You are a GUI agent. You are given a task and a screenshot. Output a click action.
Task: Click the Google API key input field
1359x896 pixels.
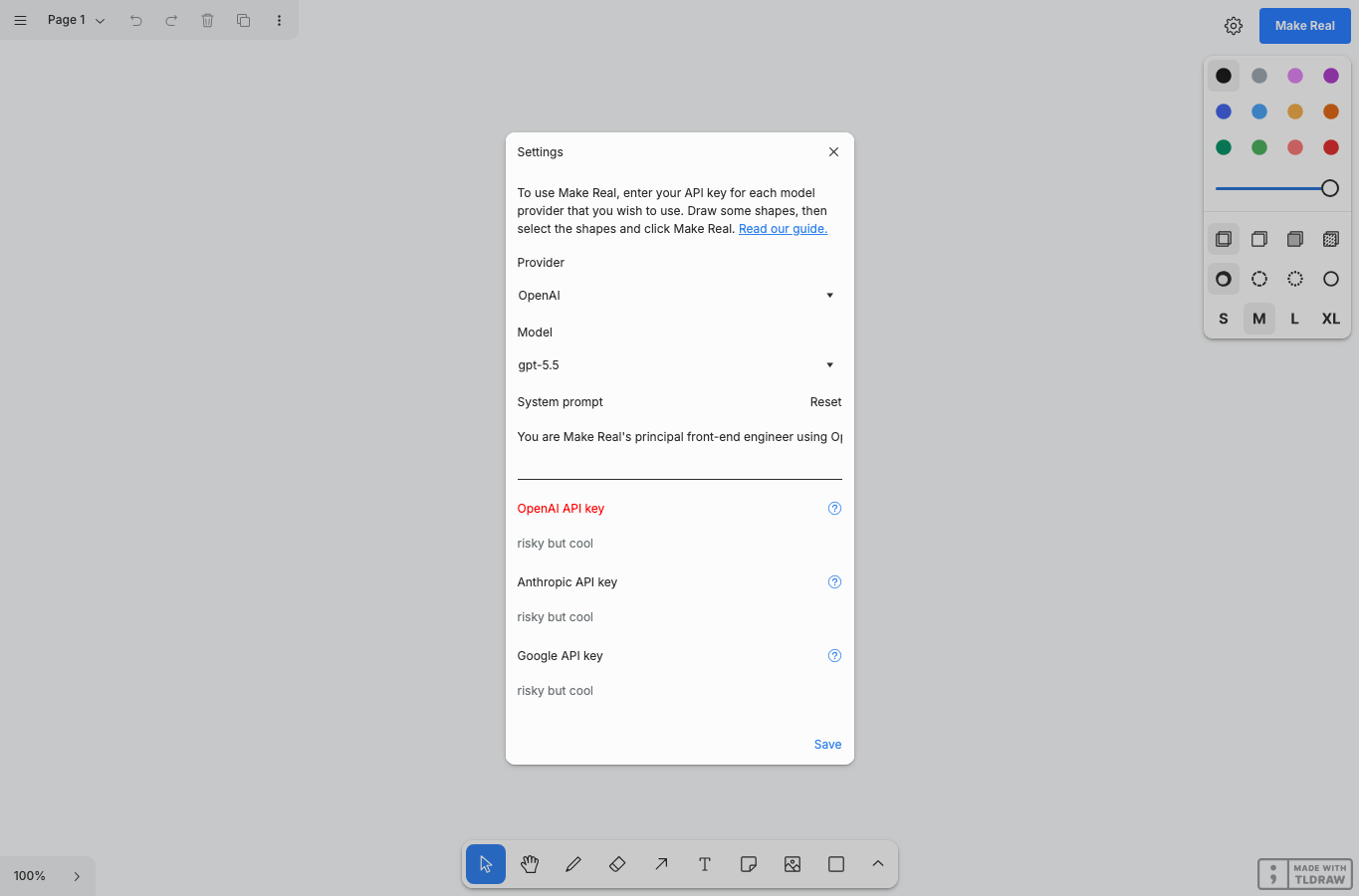679,691
